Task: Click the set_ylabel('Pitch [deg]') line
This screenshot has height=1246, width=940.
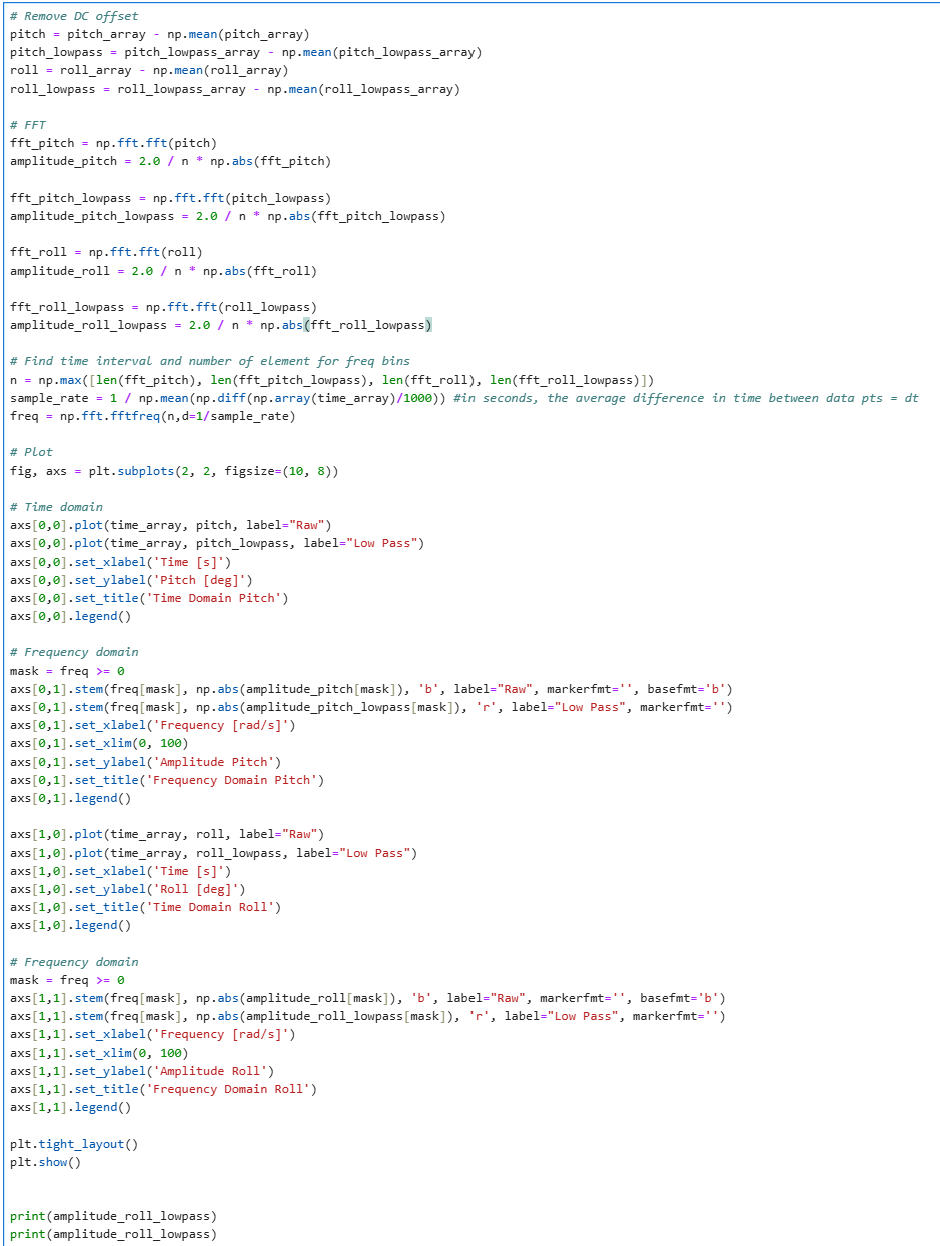Action: 131,580
